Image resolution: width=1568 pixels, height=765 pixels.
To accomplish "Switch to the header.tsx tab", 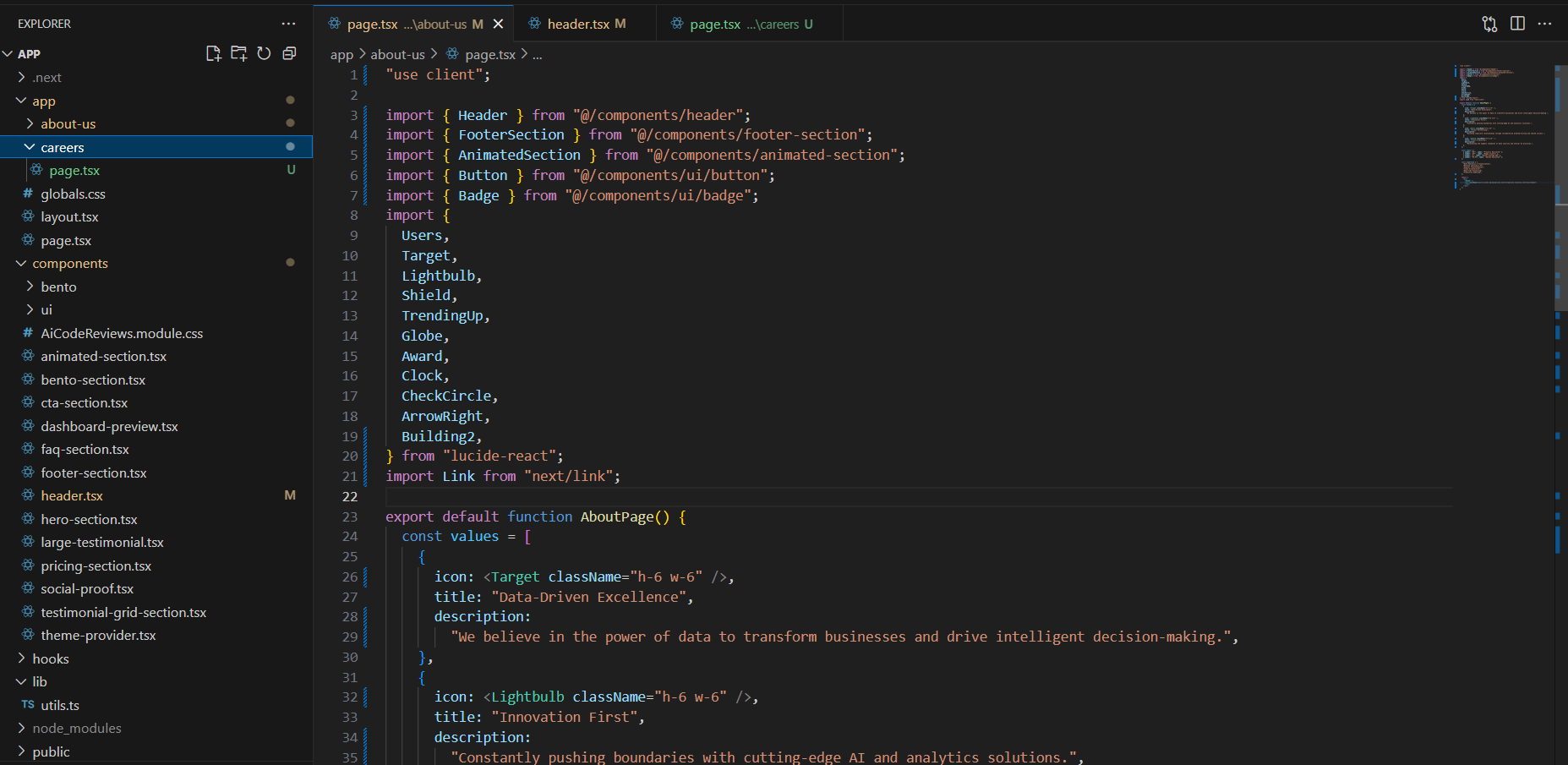I will pos(578,24).
